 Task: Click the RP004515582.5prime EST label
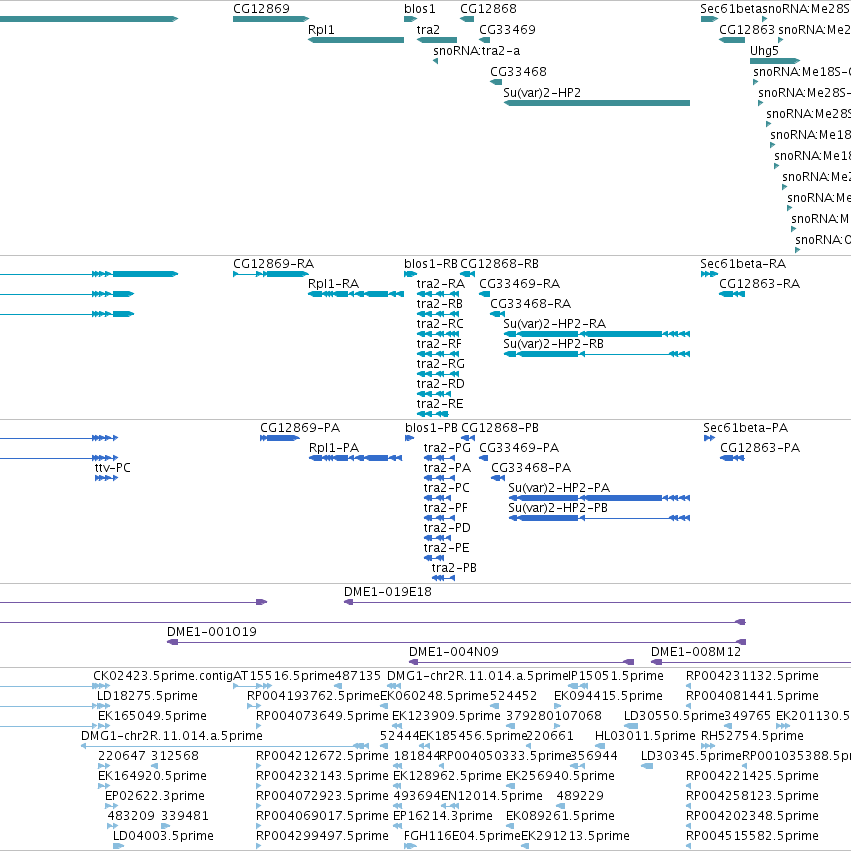point(752,836)
